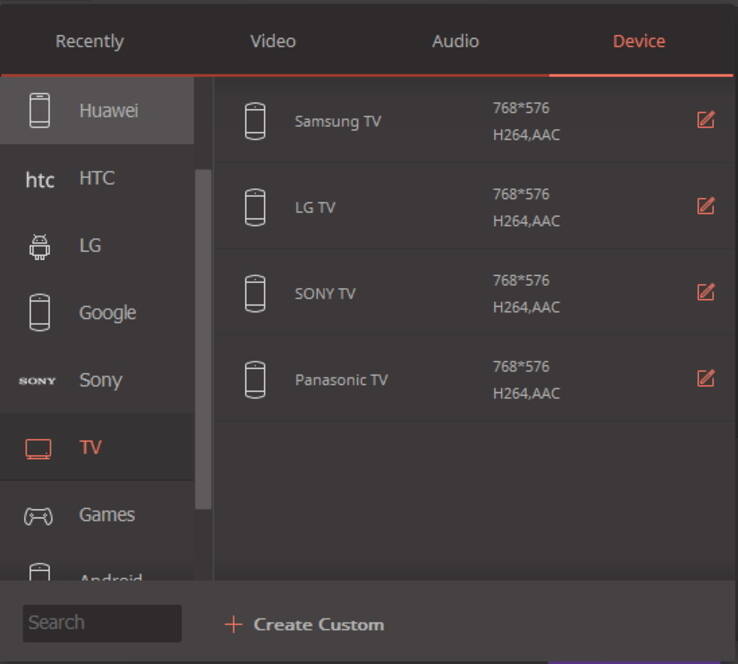The height and width of the screenshot is (664, 738).
Task: Choose the Google category label
Action: point(108,313)
